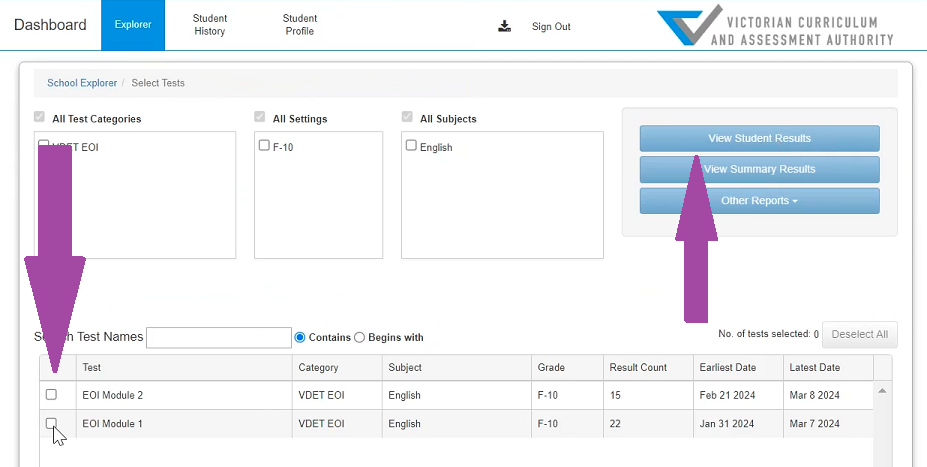
Task: Check the VDET EOI category box
Action: click(43, 145)
